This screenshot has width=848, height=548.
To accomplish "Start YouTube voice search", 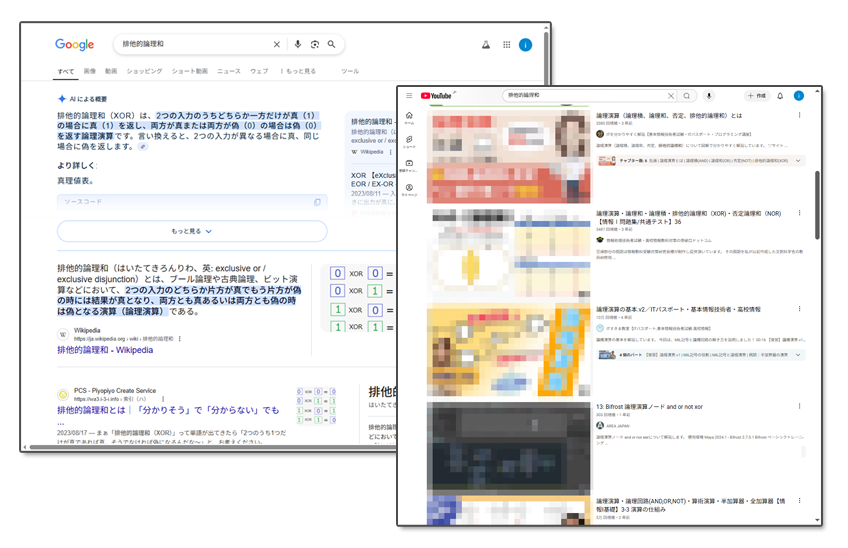I will [708, 96].
